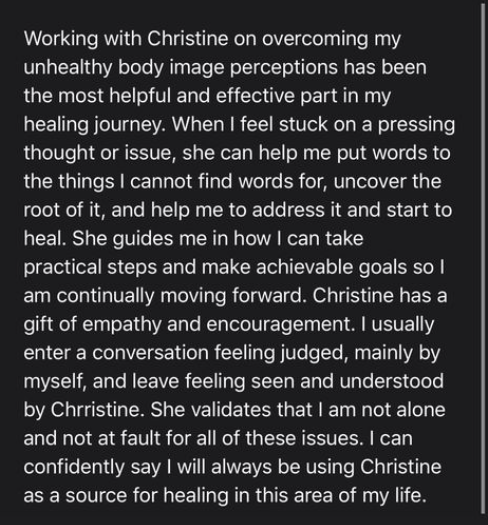The width and height of the screenshot is (488, 525).
Task: Click the word 'Working' in the first line
Action: [61, 39]
